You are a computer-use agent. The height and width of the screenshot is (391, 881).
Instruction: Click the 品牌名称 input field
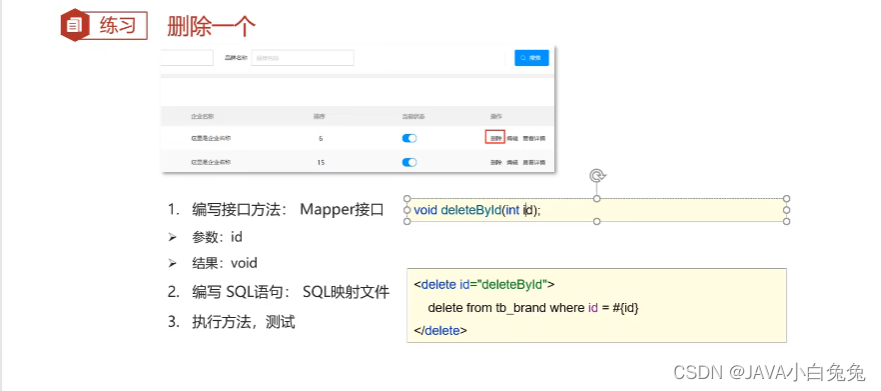pos(302,58)
